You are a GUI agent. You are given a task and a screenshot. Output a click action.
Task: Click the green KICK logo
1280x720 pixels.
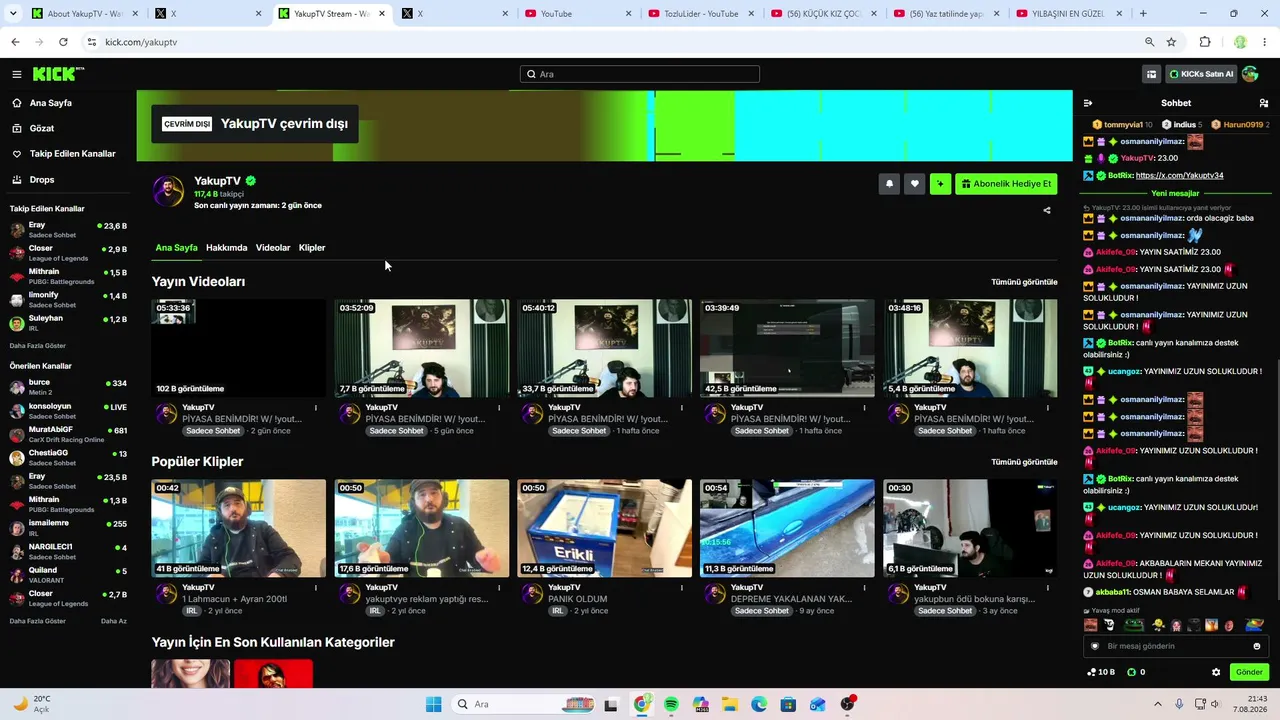coord(58,74)
